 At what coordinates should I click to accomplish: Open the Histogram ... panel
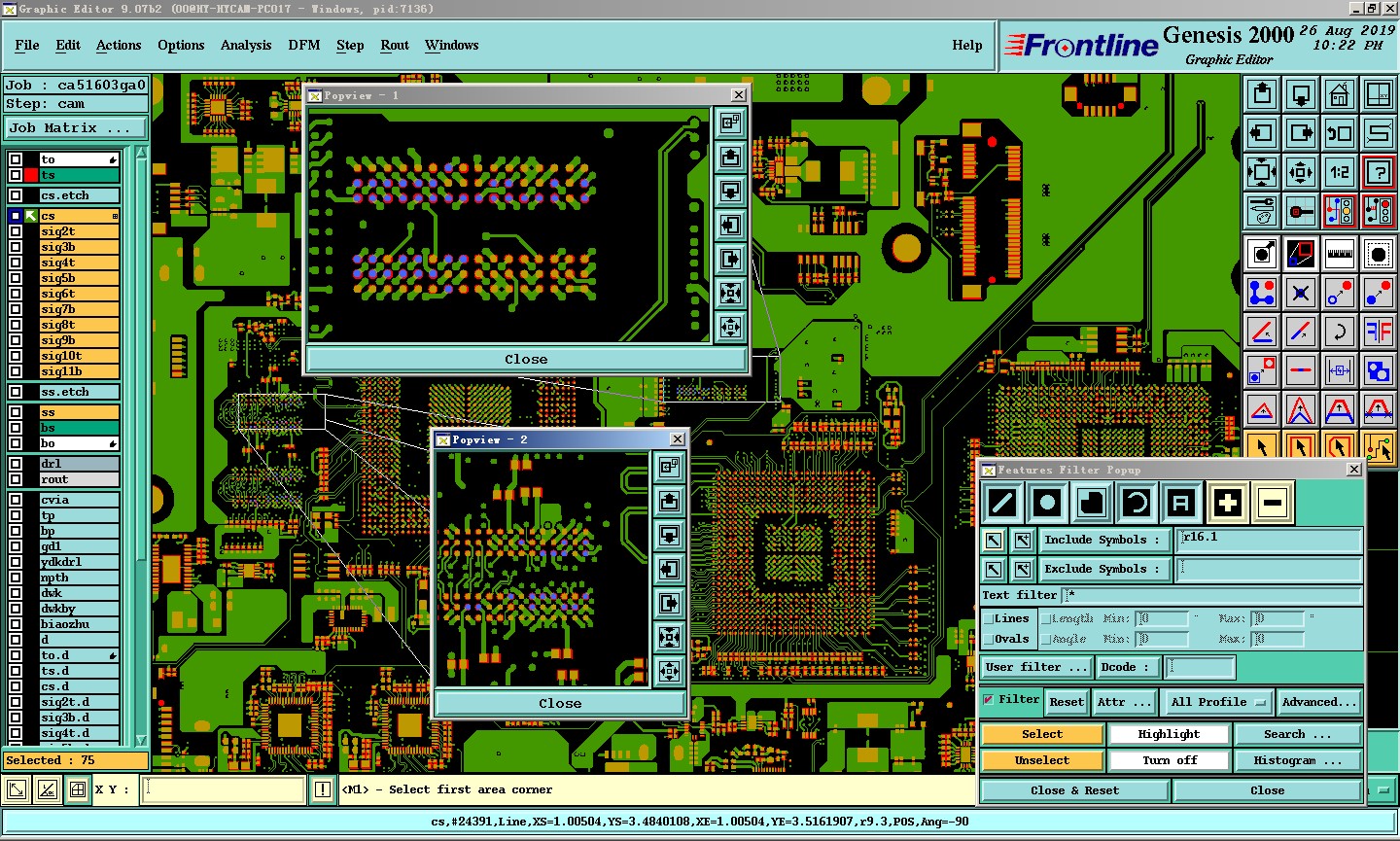click(1298, 760)
